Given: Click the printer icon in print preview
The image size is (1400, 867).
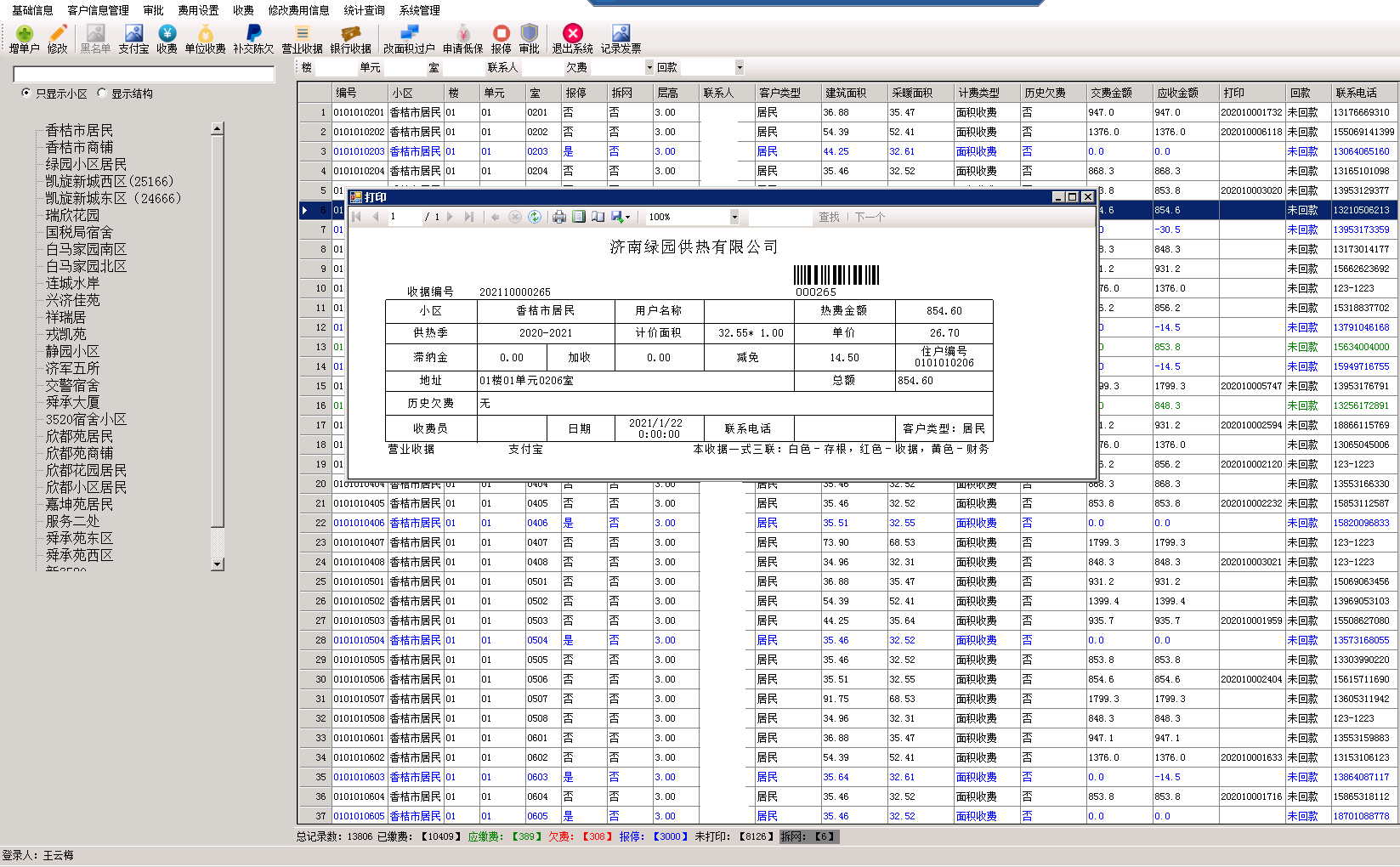Looking at the screenshot, I should coord(558,217).
